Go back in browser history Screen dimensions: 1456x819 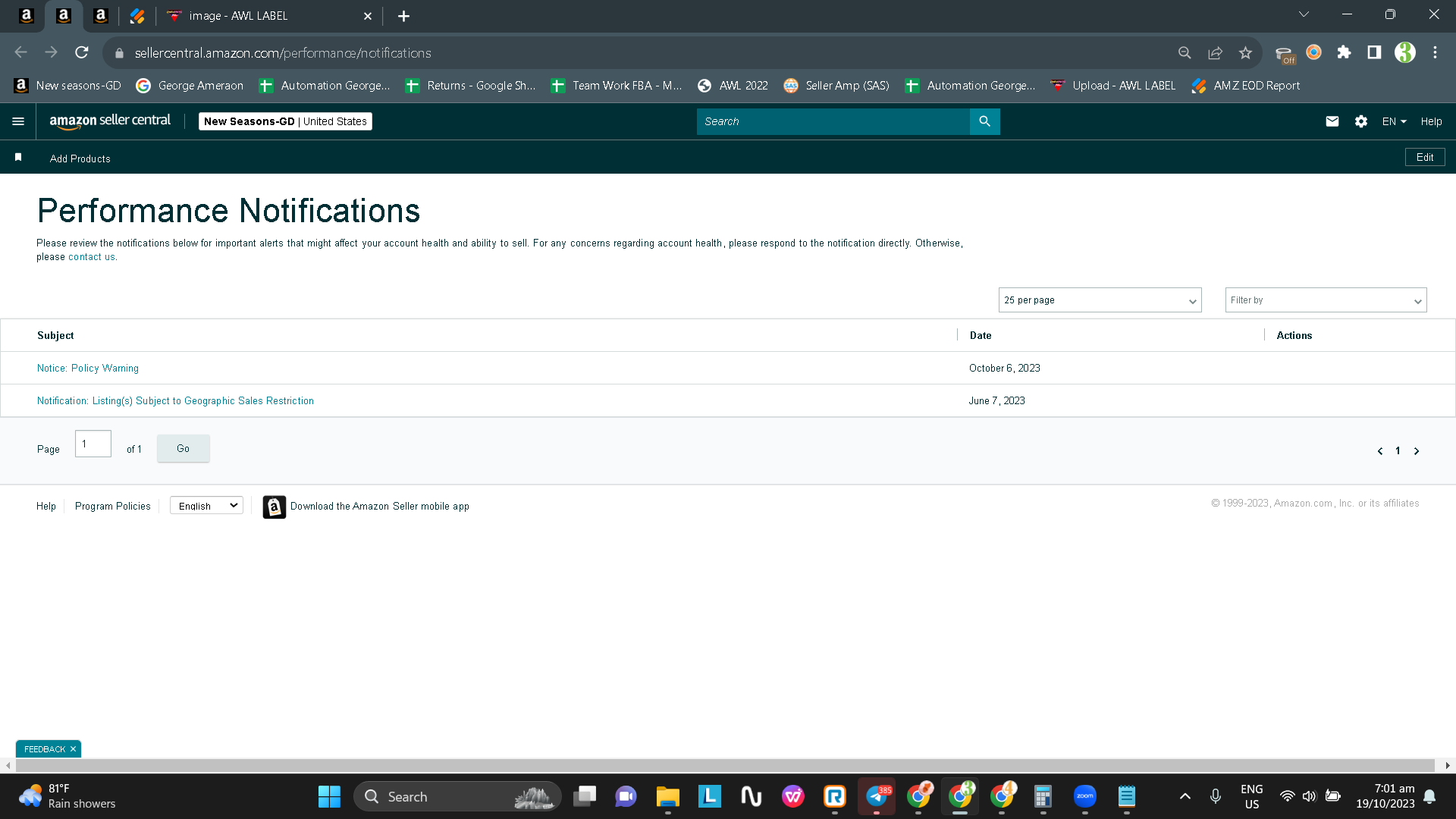point(21,52)
